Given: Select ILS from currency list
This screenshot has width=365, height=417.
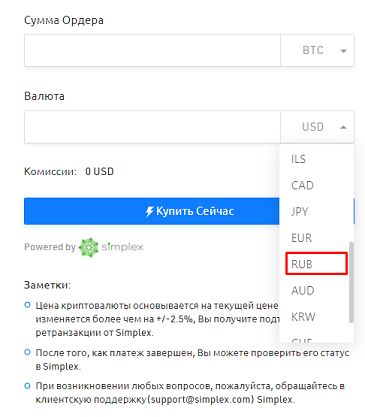Looking at the screenshot, I should pyautogui.click(x=317, y=159).
